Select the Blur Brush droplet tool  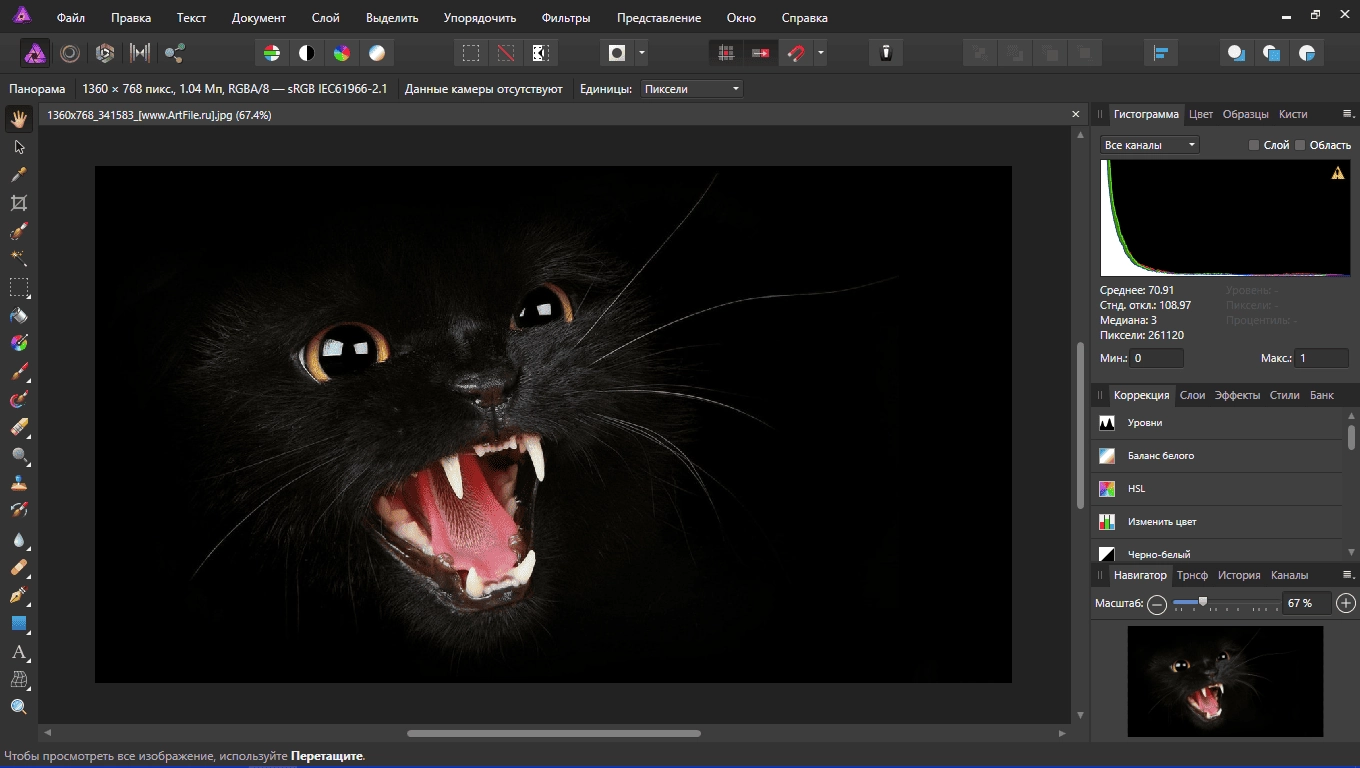click(x=19, y=540)
